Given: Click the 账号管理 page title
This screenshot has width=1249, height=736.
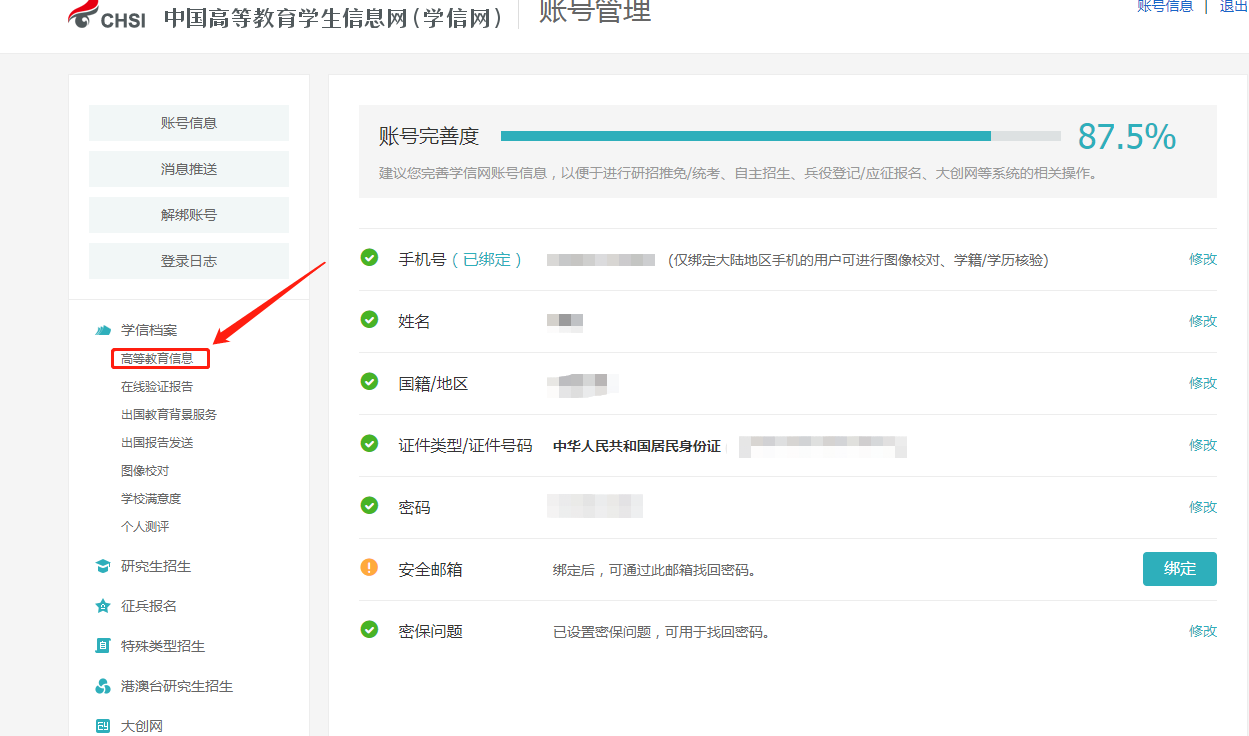Looking at the screenshot, I should [595, 11].
